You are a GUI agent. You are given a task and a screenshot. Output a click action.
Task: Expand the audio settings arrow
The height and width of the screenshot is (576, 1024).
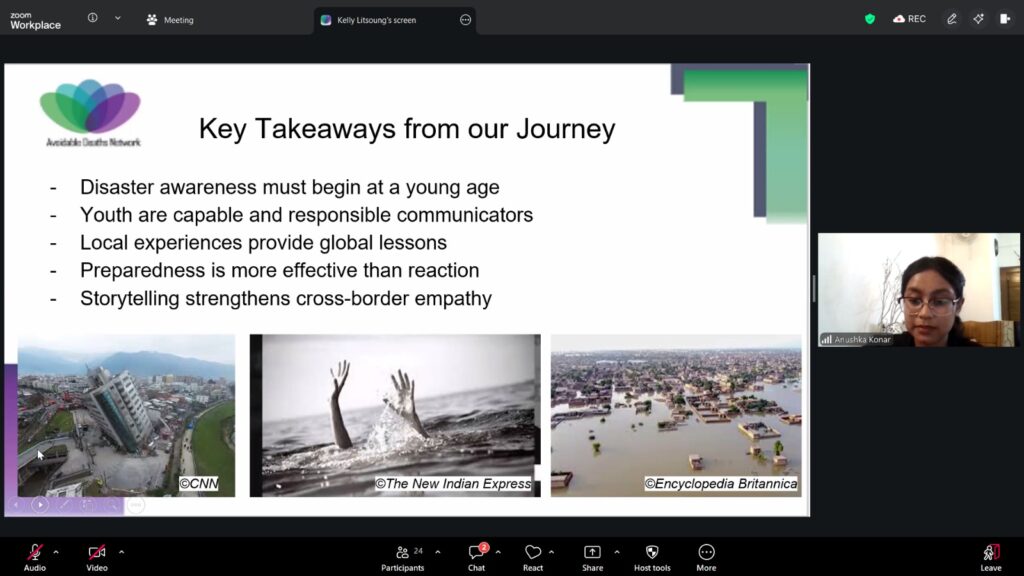(56, 552)
